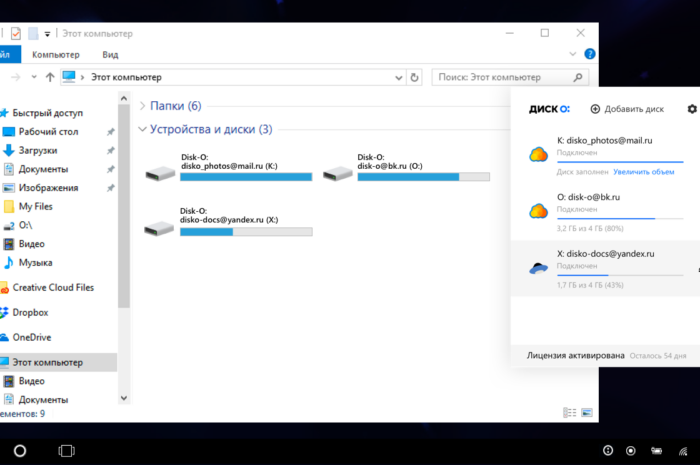700x465 pixels.
Task: Click the forward navigation arrow
Action: pyautogui.click(x=16, y=77)
